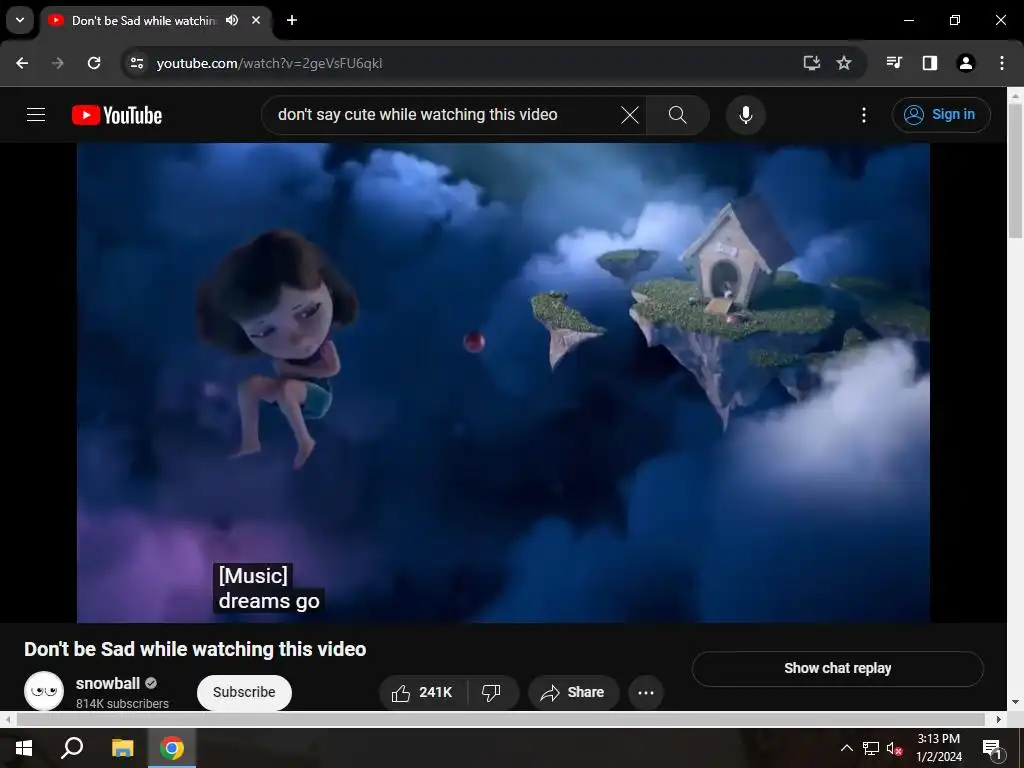Screen dimensions: 1024x768
Task: Open Chrome profile avatar
Action: click(966, 63)
